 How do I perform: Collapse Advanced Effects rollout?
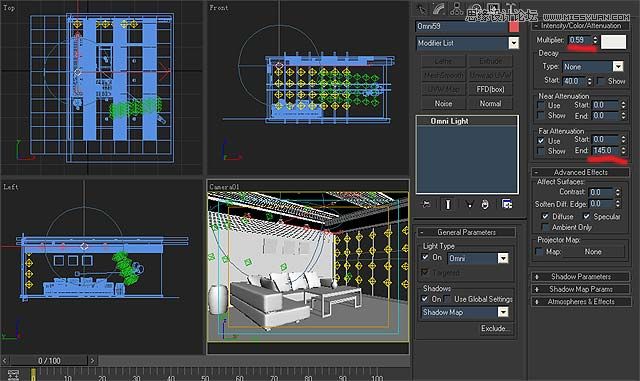click(580, 172)
